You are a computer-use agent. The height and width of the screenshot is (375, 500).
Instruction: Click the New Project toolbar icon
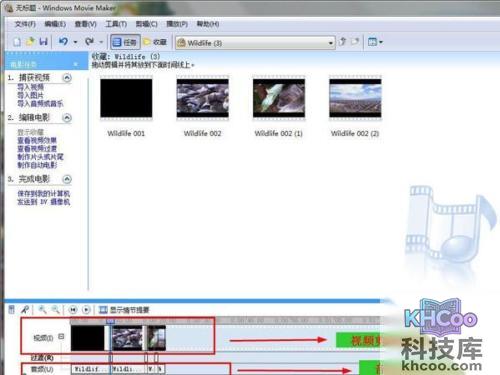click(x=17, y=42)
